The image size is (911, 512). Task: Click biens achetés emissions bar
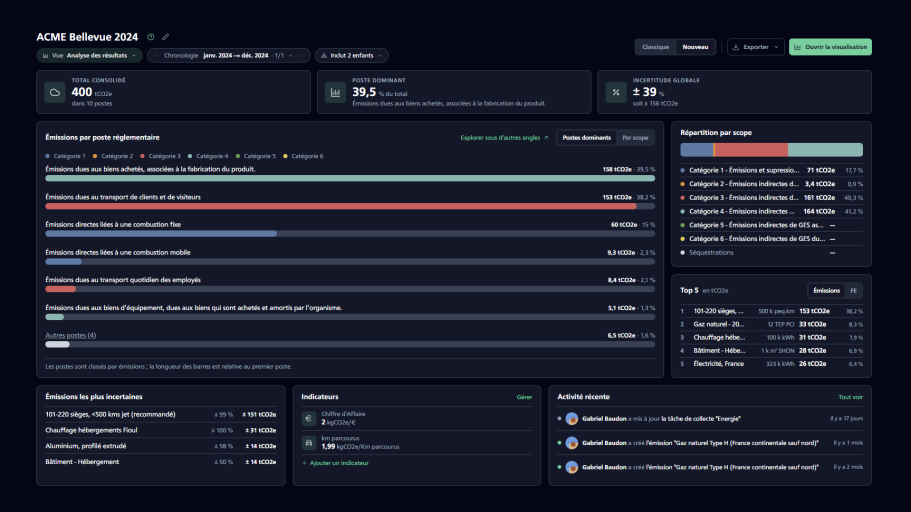pos(350,178)
